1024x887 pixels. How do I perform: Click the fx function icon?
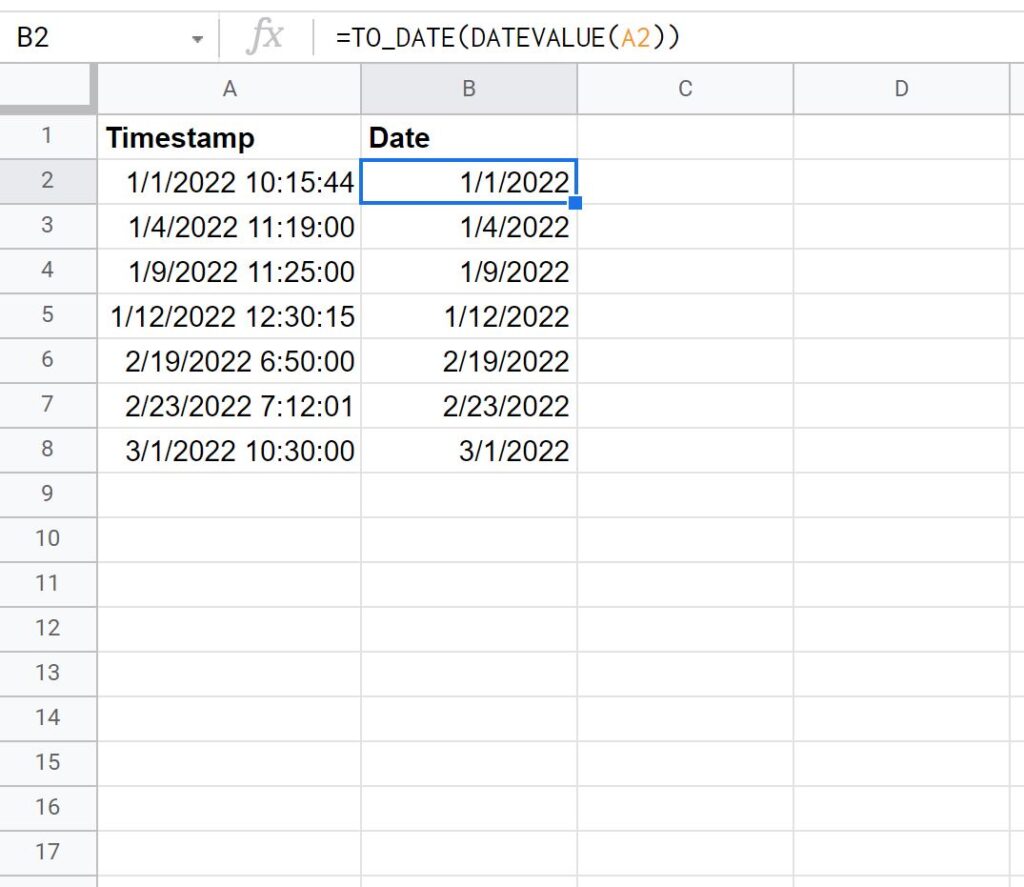click(x=265, y=38)
